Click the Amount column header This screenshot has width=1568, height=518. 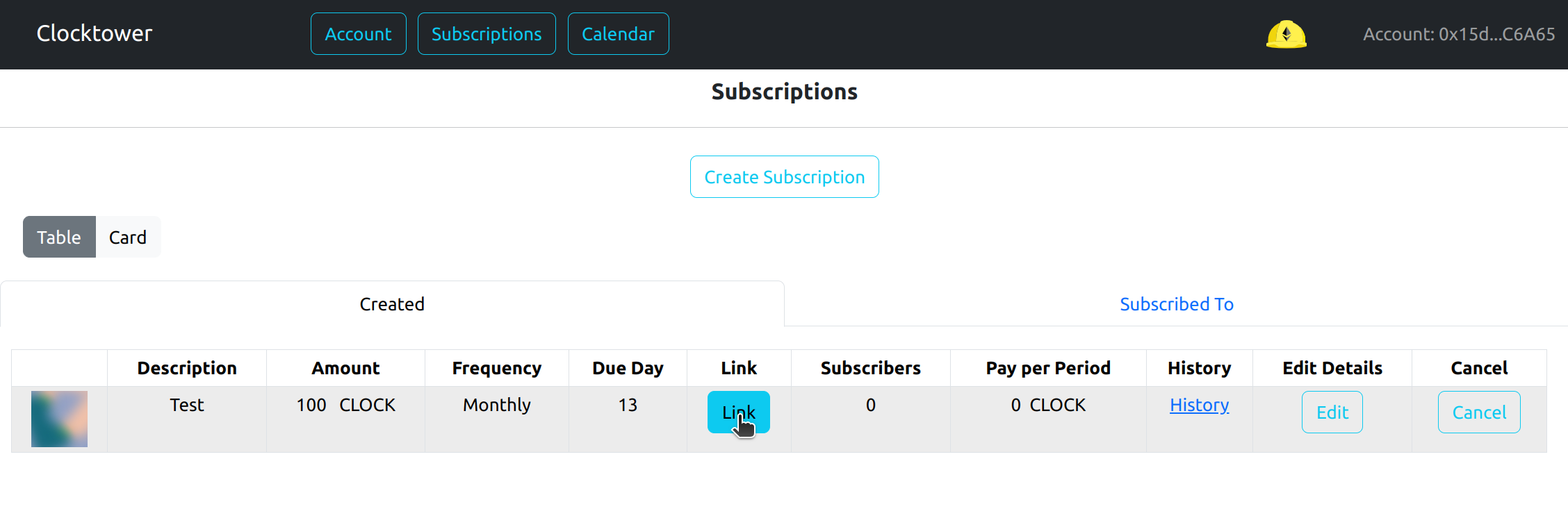345,368
